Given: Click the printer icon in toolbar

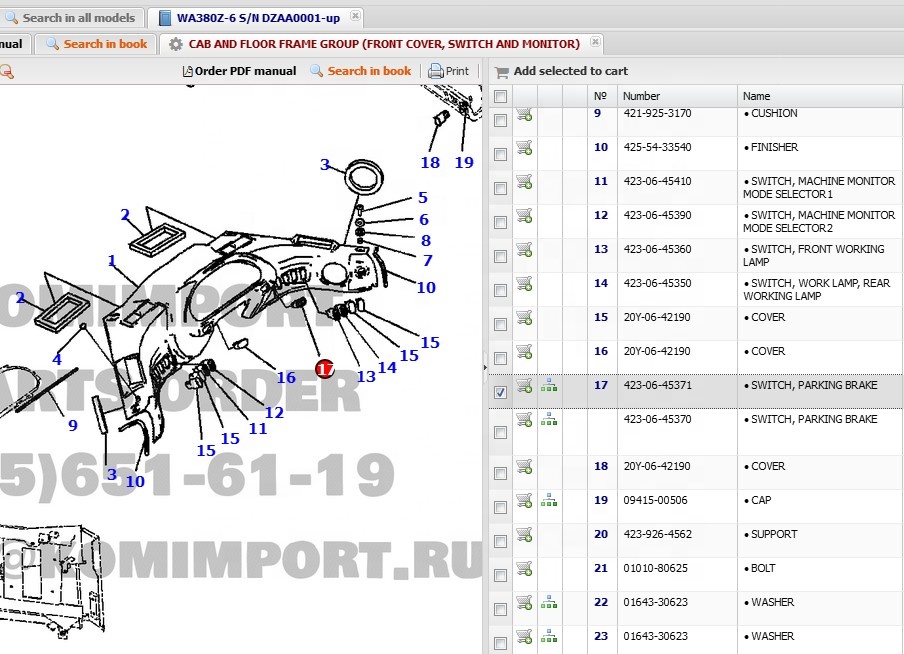Looking at the screenshot, I should [x=435, y=71].
